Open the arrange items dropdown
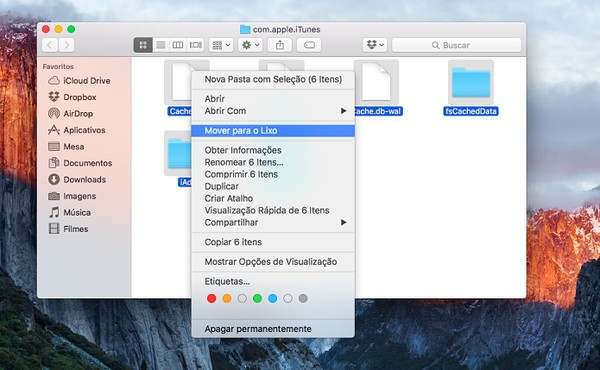This screenshot has width=600, height=370. 221,45
